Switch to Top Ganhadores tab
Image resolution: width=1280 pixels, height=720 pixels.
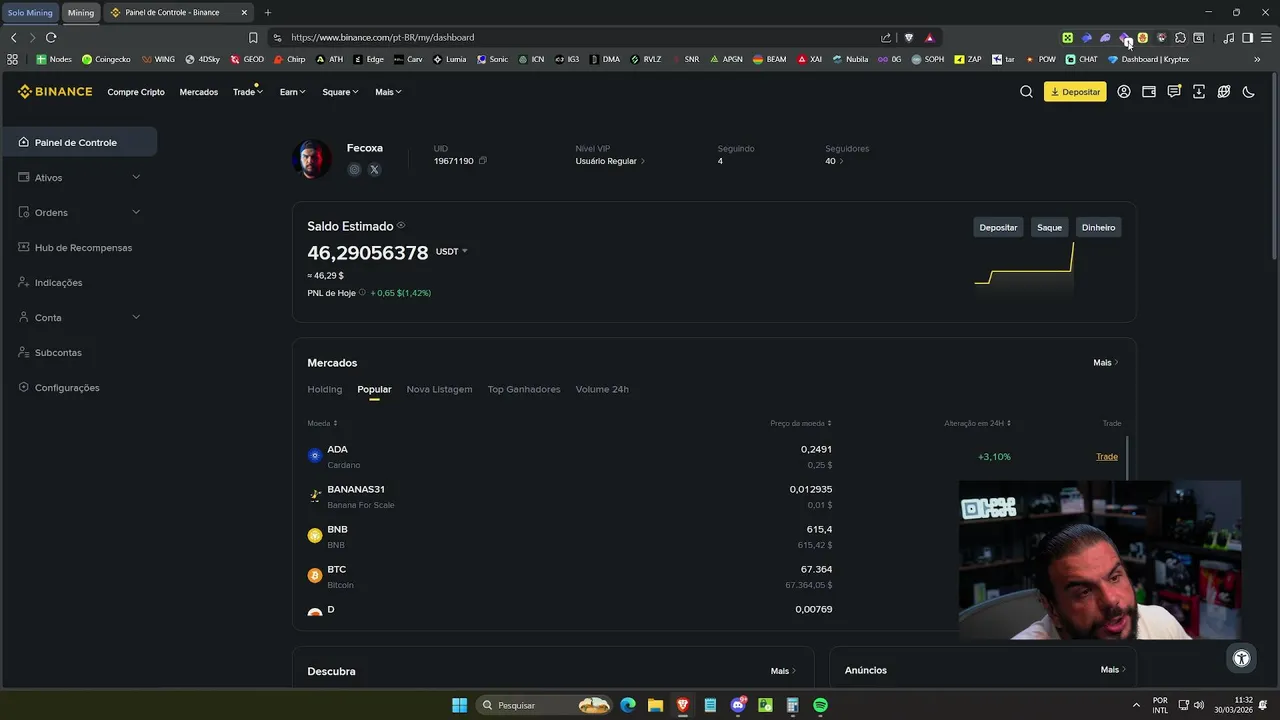pyautogui.click(x=524, y=389)
